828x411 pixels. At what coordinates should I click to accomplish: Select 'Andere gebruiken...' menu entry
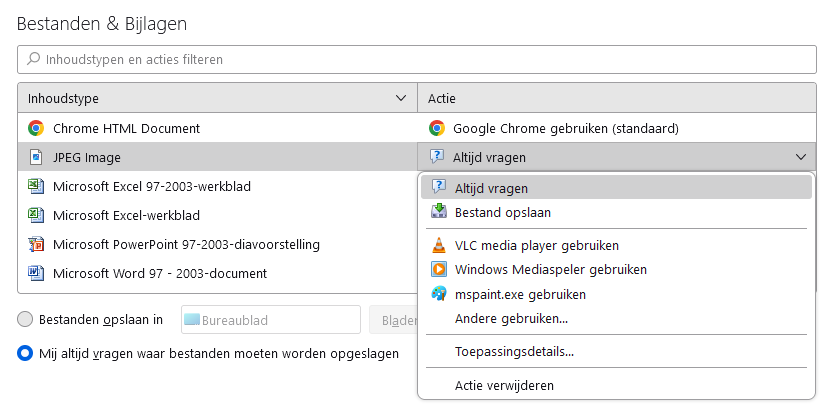tap(511, 319)
